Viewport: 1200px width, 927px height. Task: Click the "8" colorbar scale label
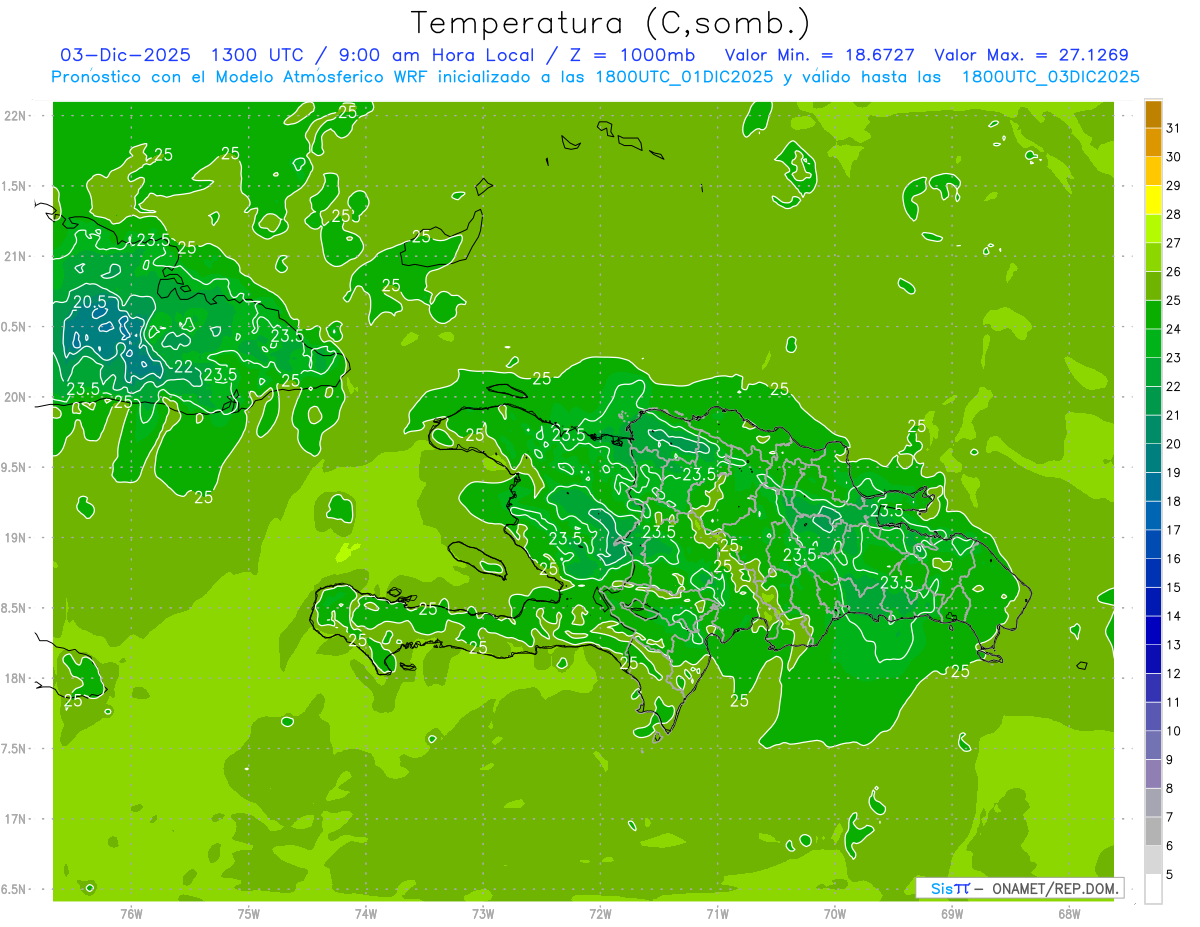pos(1170,789)
